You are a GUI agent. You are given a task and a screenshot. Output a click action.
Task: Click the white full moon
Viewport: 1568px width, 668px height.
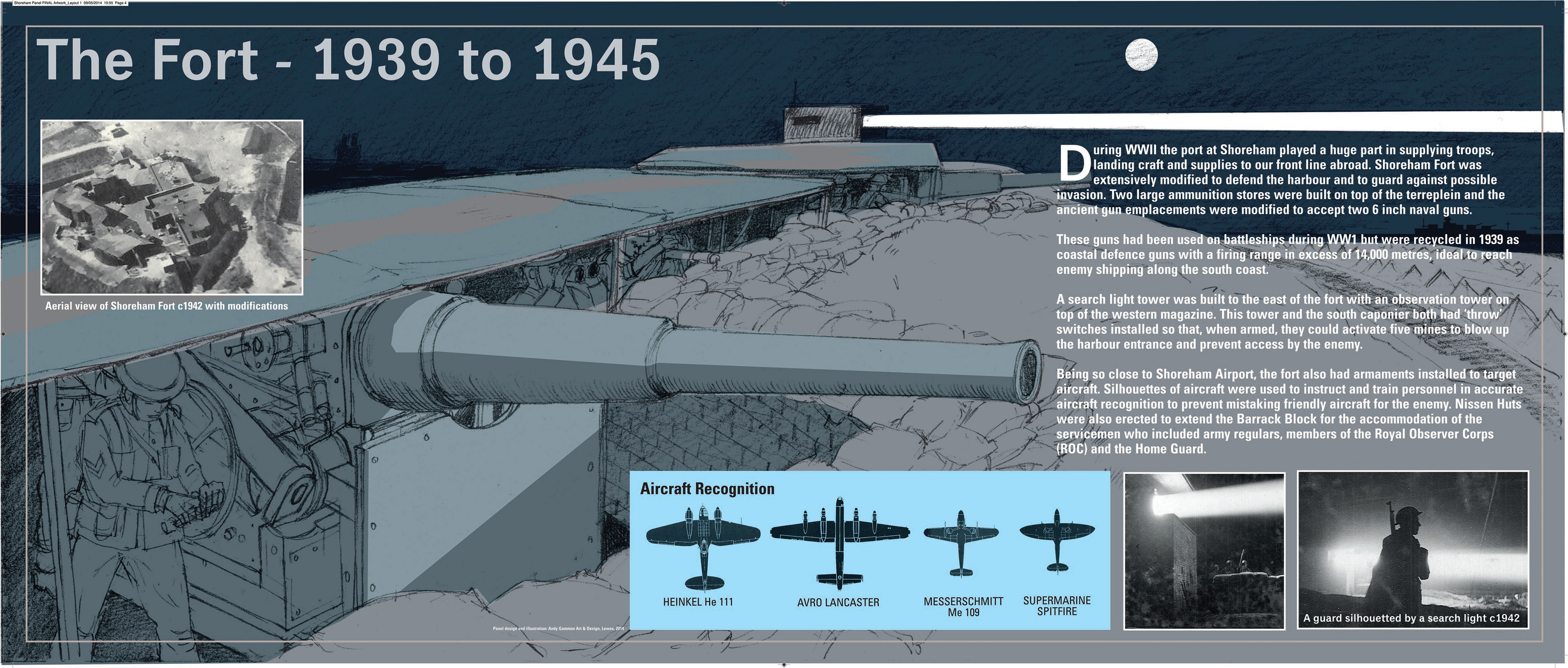[1141, 55]
